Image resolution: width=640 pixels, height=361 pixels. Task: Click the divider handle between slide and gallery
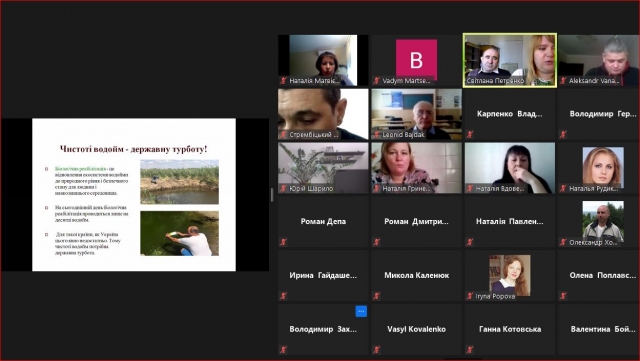point(272,195)
